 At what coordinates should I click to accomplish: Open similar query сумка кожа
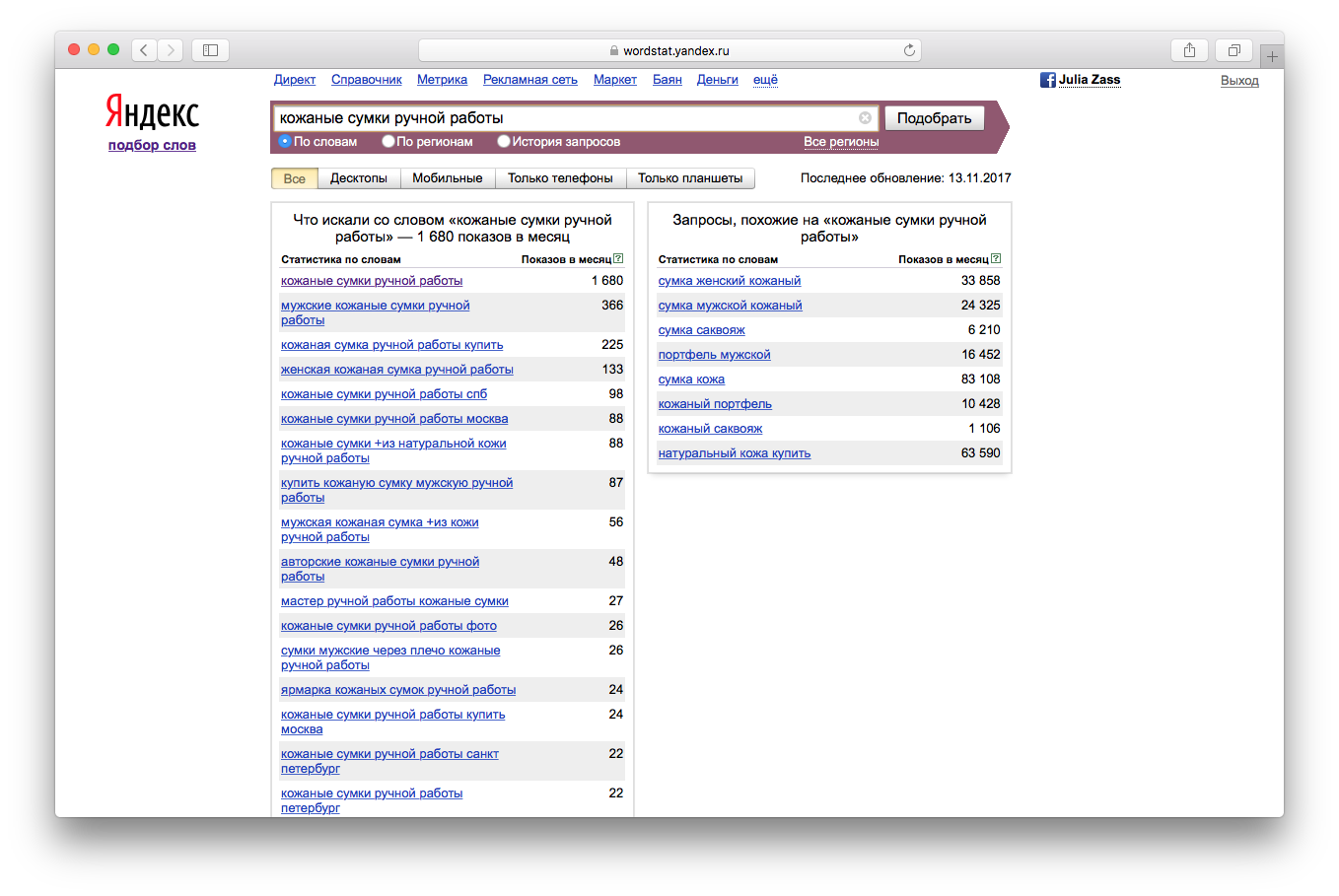(x=691, y=379)
